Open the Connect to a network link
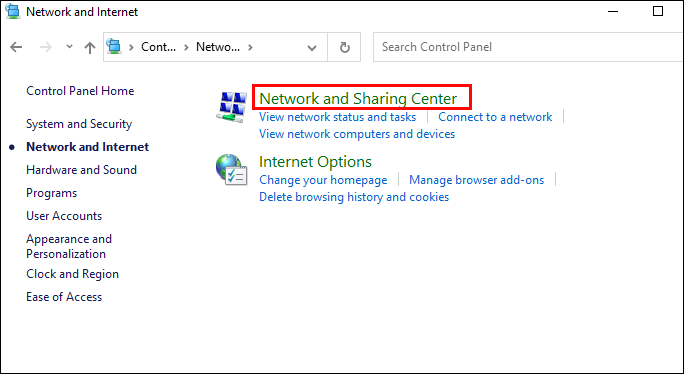This screenshot has width=684, height=374. [x=495, y=117]
